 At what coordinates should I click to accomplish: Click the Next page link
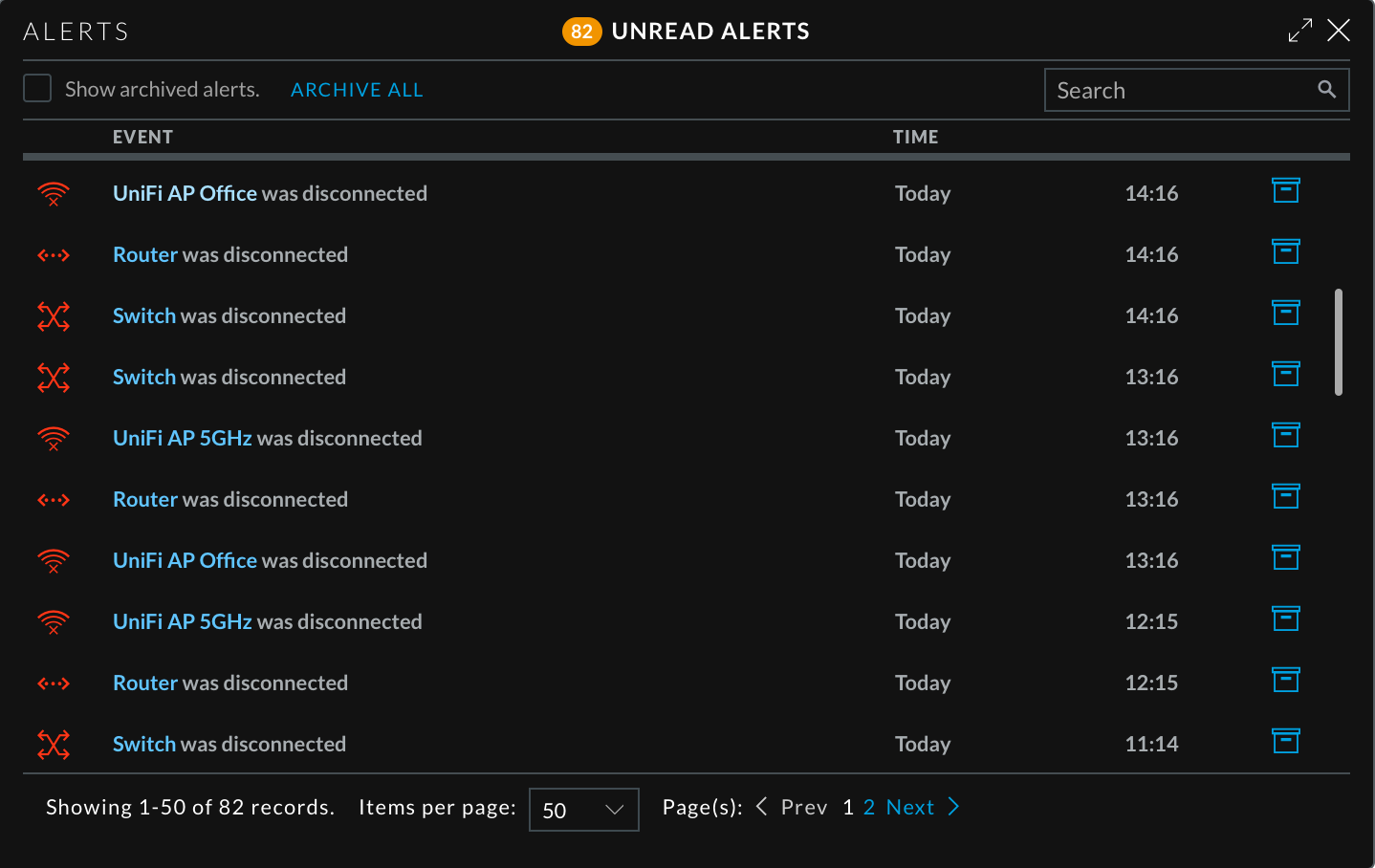pyautogui.click(x=909, y=807)
